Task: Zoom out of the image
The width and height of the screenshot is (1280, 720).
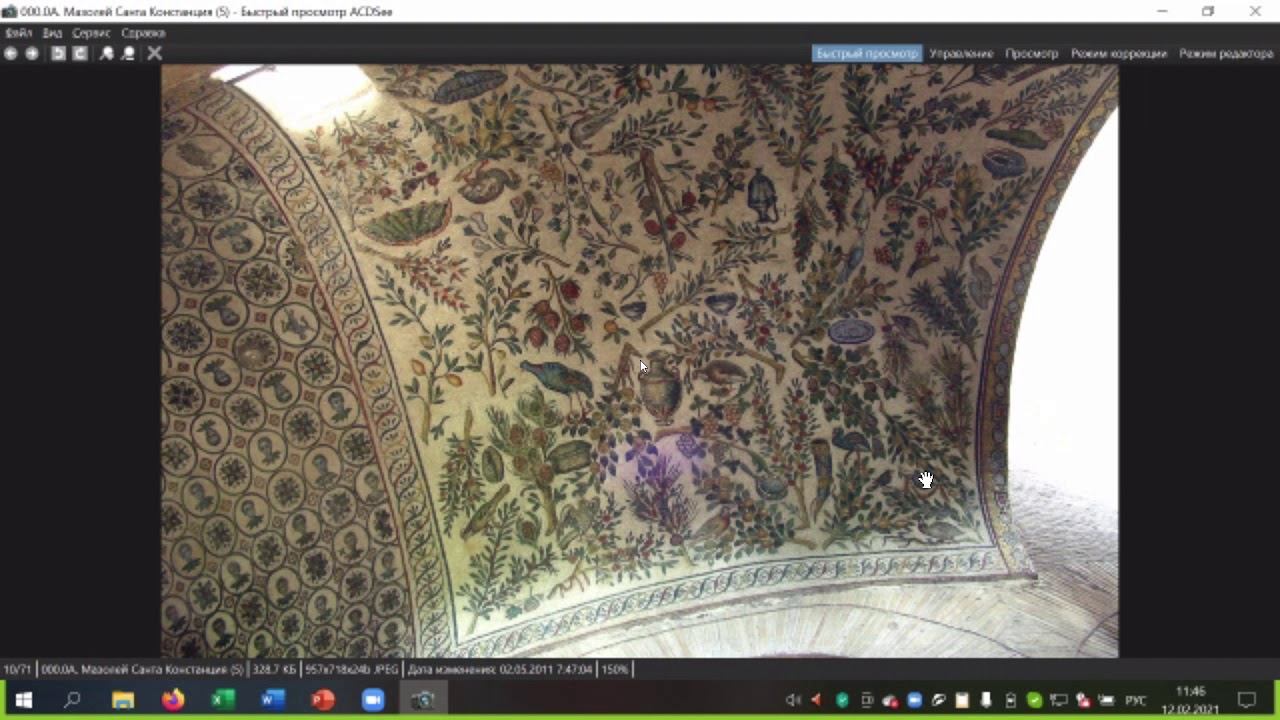Action: 129,53
